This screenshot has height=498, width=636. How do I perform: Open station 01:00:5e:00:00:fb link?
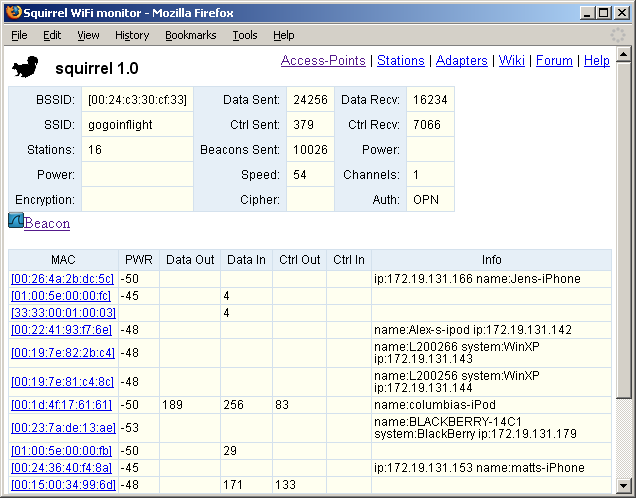coord(61,451)
